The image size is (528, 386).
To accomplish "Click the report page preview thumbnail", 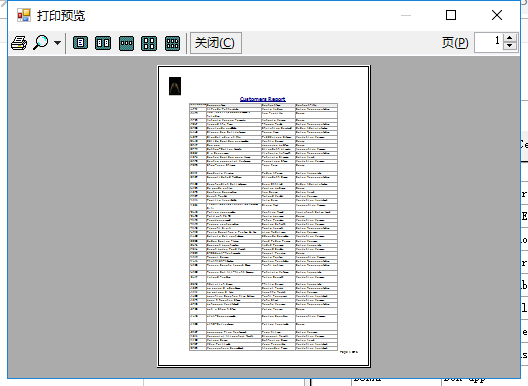I will click(264, 216).
